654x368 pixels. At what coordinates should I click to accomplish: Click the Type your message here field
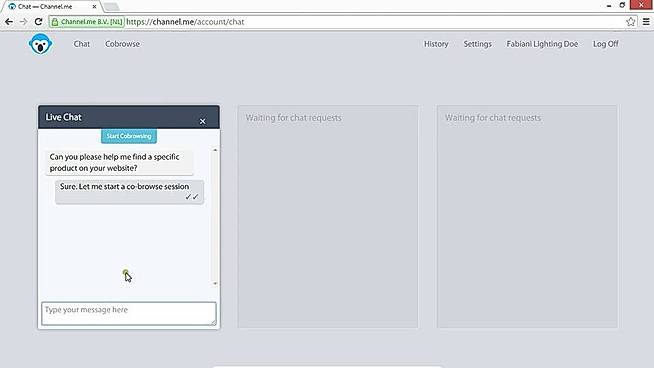tap(129, 313)
